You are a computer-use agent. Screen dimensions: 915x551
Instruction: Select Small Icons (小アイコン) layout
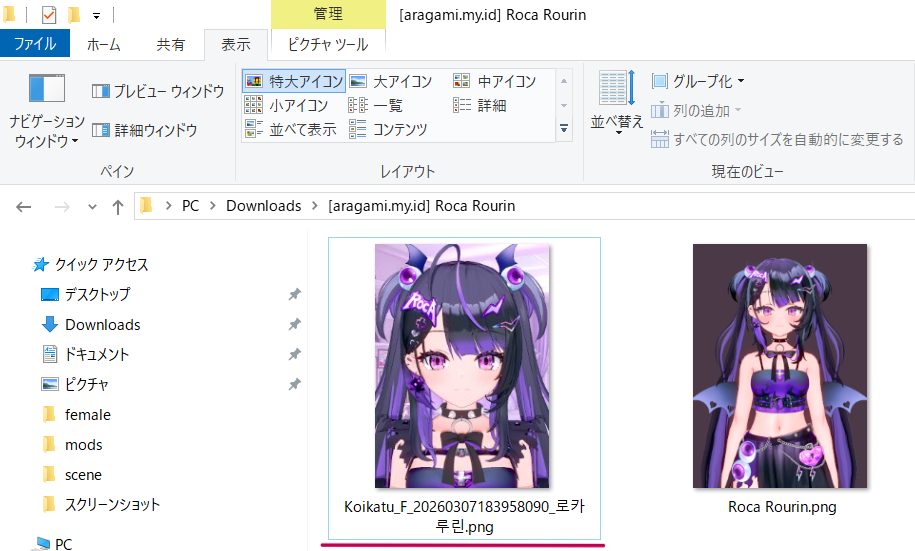(x=287, y=105)
